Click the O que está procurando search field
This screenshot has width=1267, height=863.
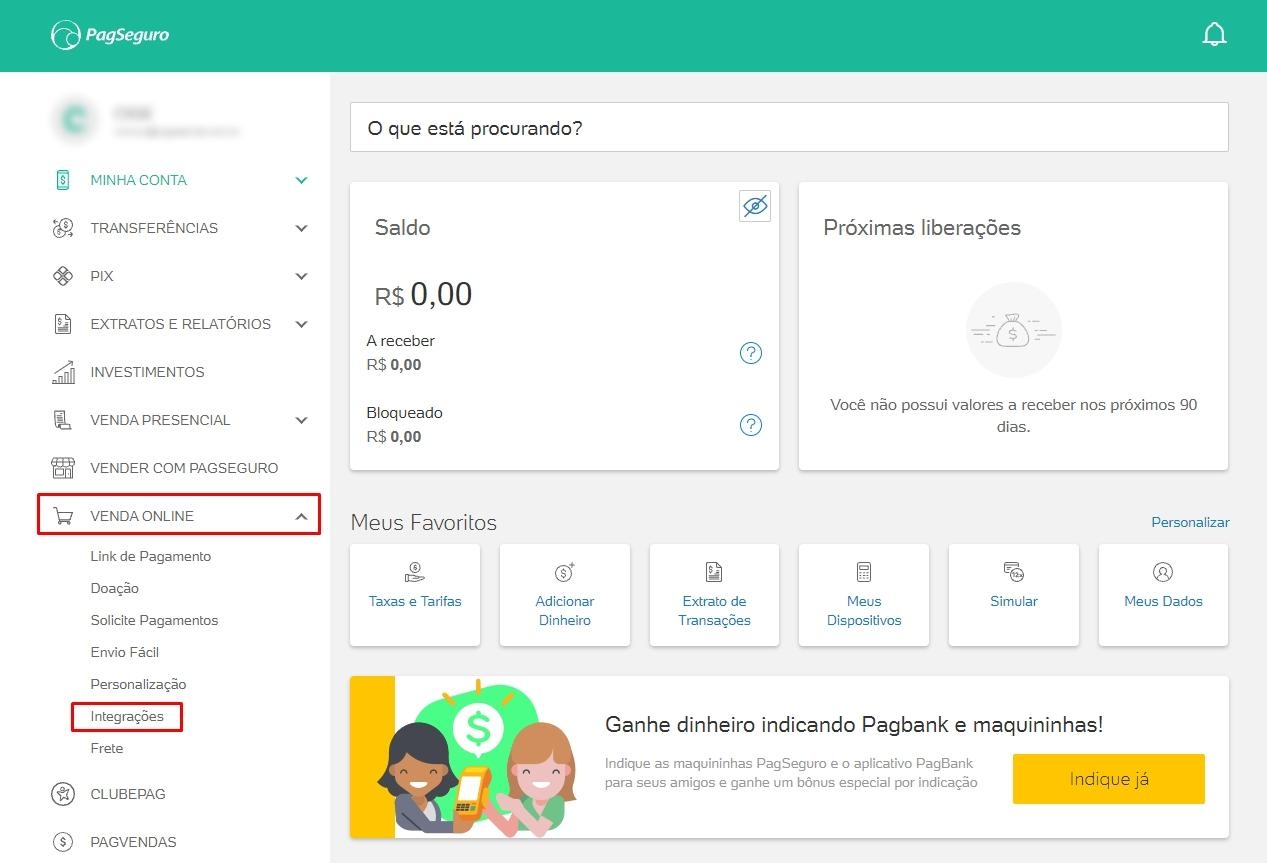(x=788, y=128)
